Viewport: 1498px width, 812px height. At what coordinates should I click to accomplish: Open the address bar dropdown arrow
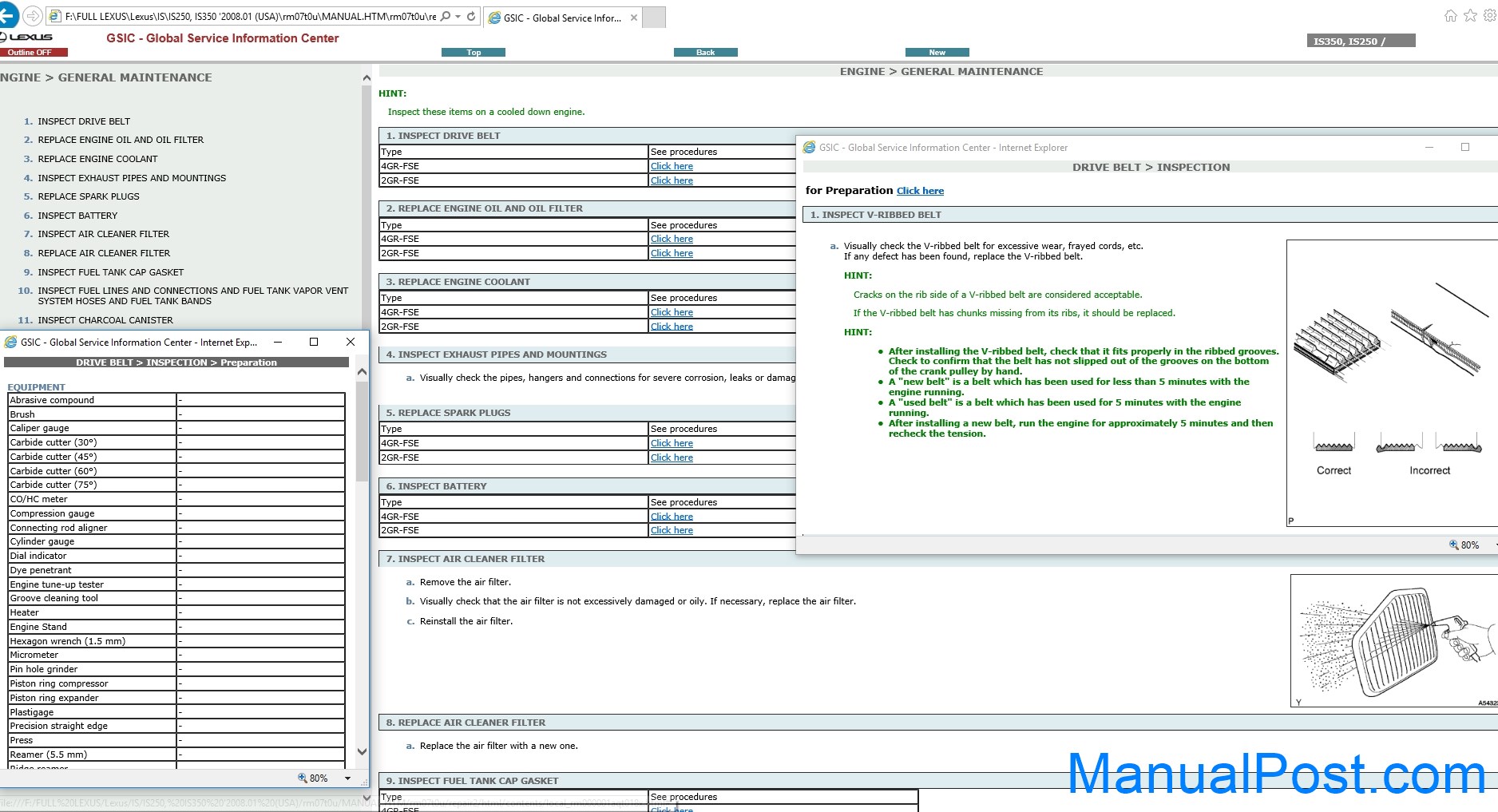(458, 16)
